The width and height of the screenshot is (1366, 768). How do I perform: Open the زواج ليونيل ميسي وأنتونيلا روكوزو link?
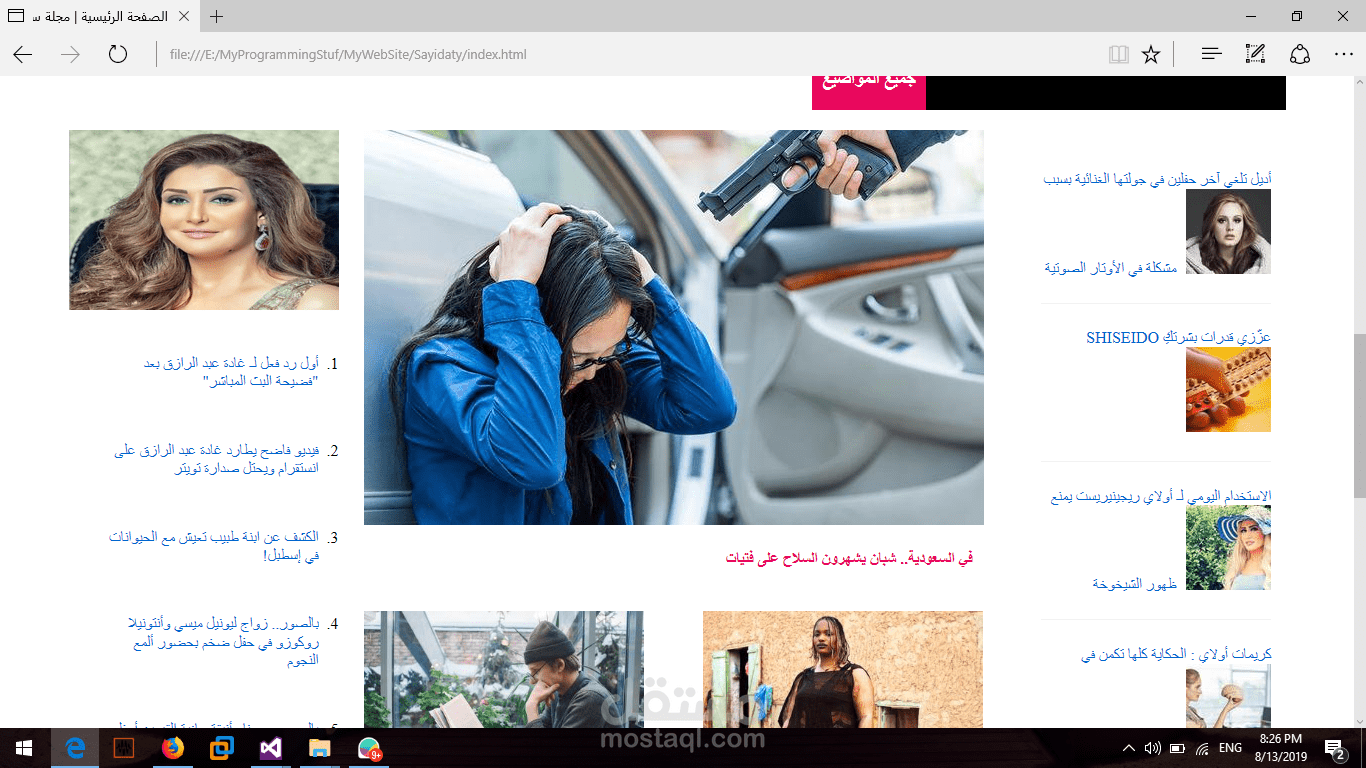point(223,641)
